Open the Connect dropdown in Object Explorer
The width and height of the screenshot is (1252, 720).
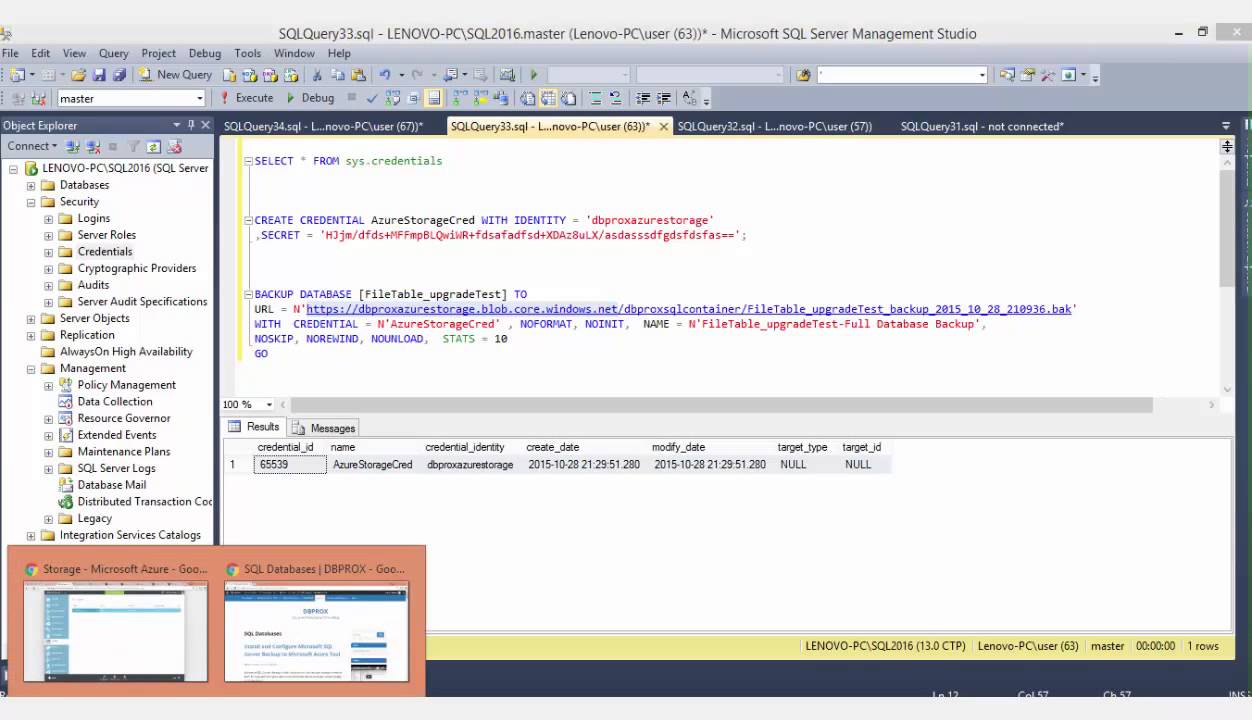(30, 146)
